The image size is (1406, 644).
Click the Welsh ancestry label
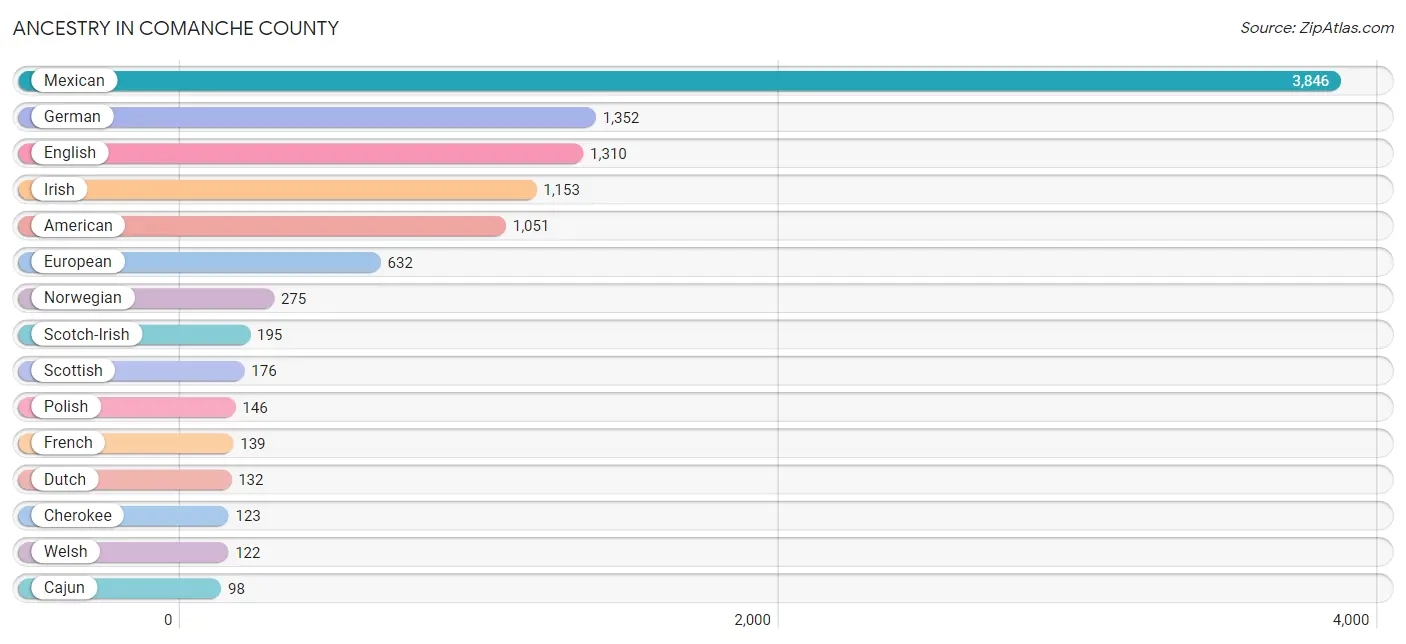tap(66, 552)
